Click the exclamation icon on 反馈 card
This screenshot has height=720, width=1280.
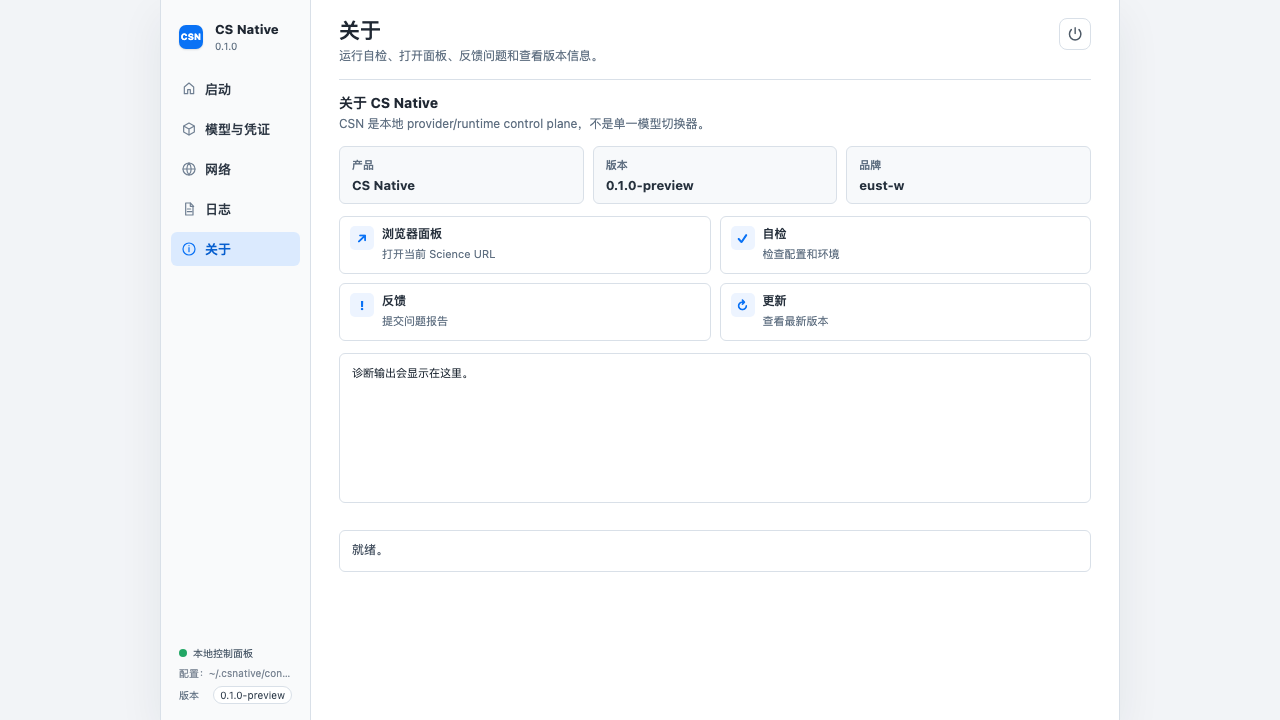[x=362, y=305]
